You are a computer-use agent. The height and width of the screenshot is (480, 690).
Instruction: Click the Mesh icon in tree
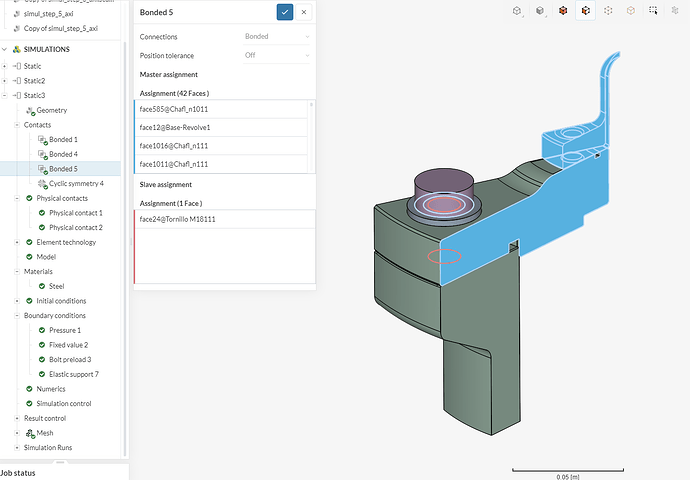pyautogui.click(x=28, y=433)
